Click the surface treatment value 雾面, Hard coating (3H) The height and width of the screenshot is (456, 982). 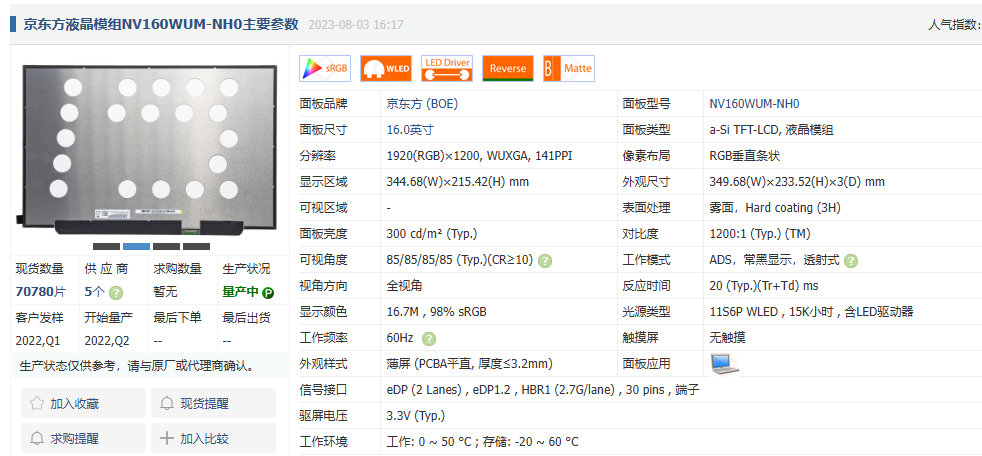coord(775,208)
